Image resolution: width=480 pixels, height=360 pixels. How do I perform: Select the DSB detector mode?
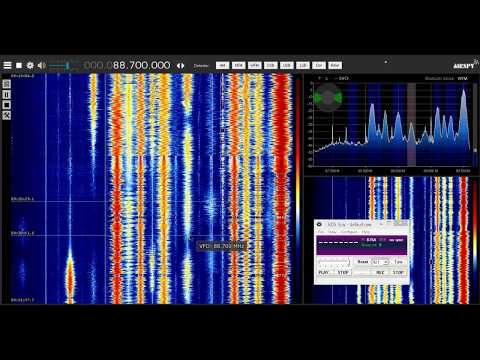(270, 65)
